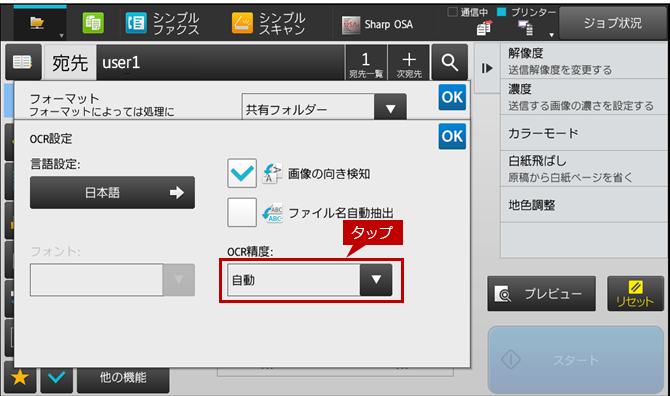
Task: Select the user1 destination field
Action: (220, 63)
